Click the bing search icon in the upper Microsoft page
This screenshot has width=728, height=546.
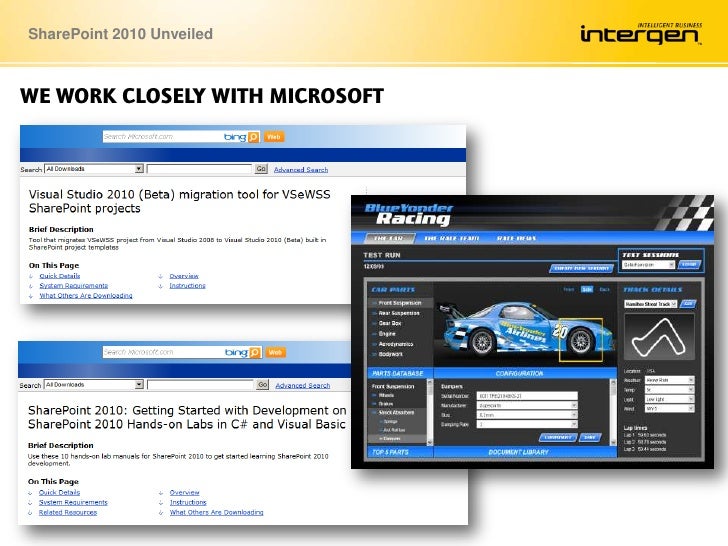coord(254,137)
